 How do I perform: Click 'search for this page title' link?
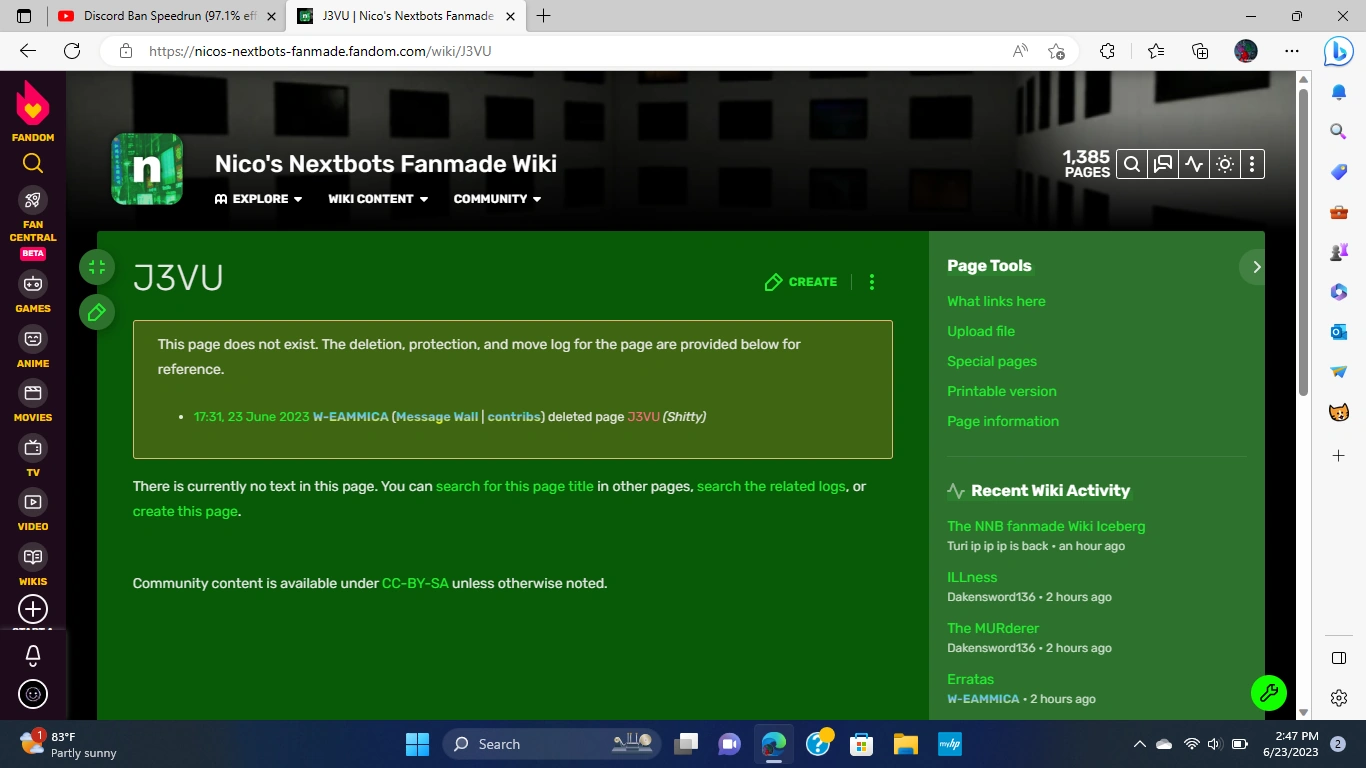pyautogui.click(x=515, y=487)
